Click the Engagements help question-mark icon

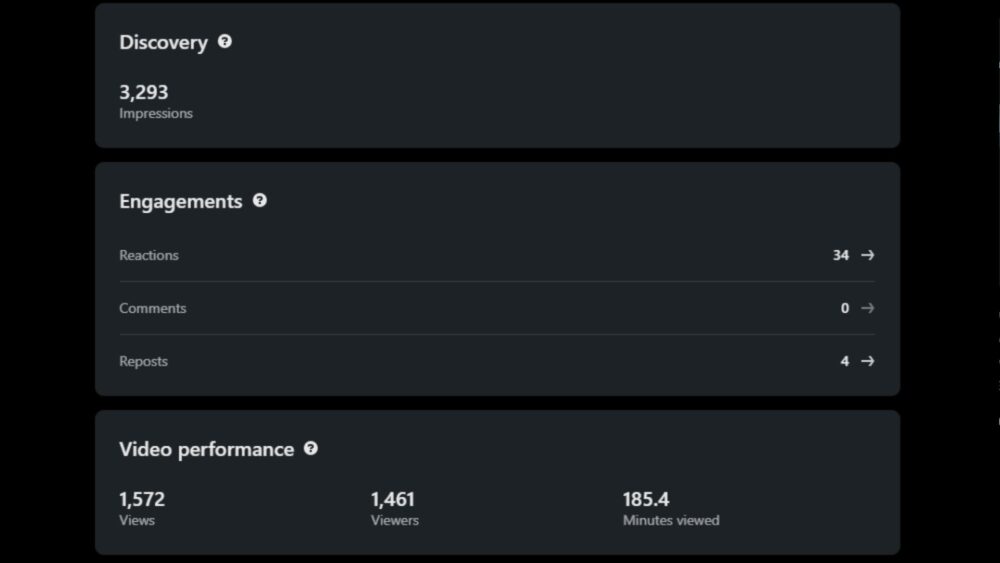[x=260, y=200]
